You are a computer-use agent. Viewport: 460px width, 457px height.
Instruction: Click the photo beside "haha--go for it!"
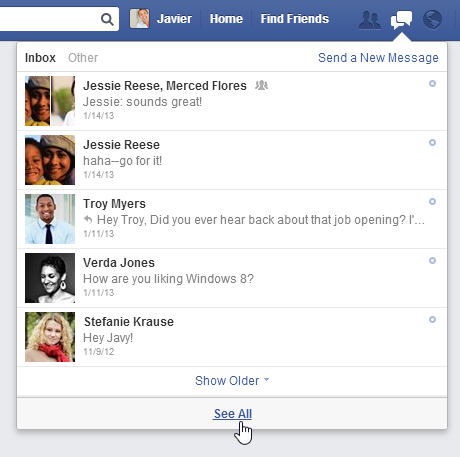pos(50,160)
